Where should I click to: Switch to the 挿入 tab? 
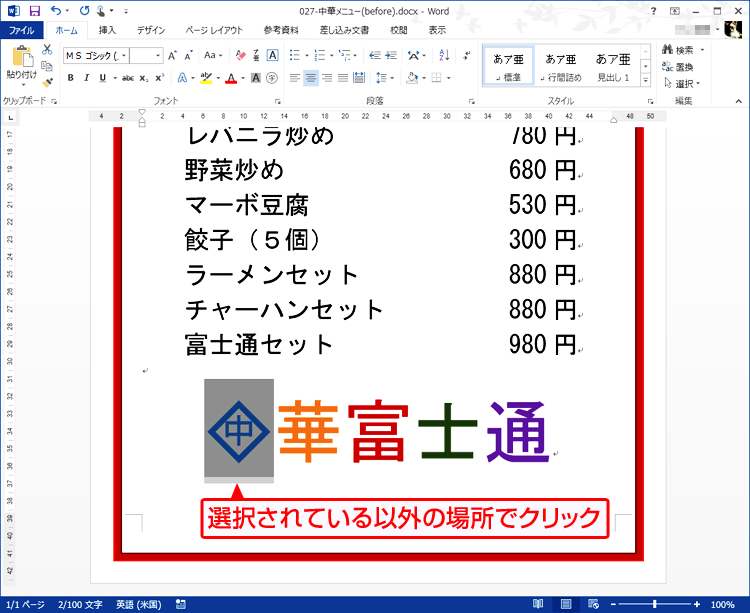pos(107,30)
